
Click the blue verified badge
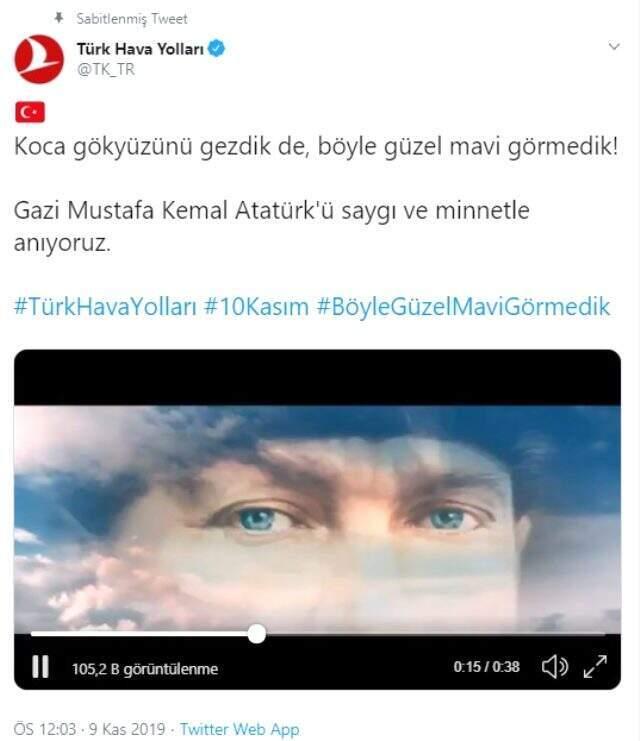pyautogui.click(x=216, y=48)
